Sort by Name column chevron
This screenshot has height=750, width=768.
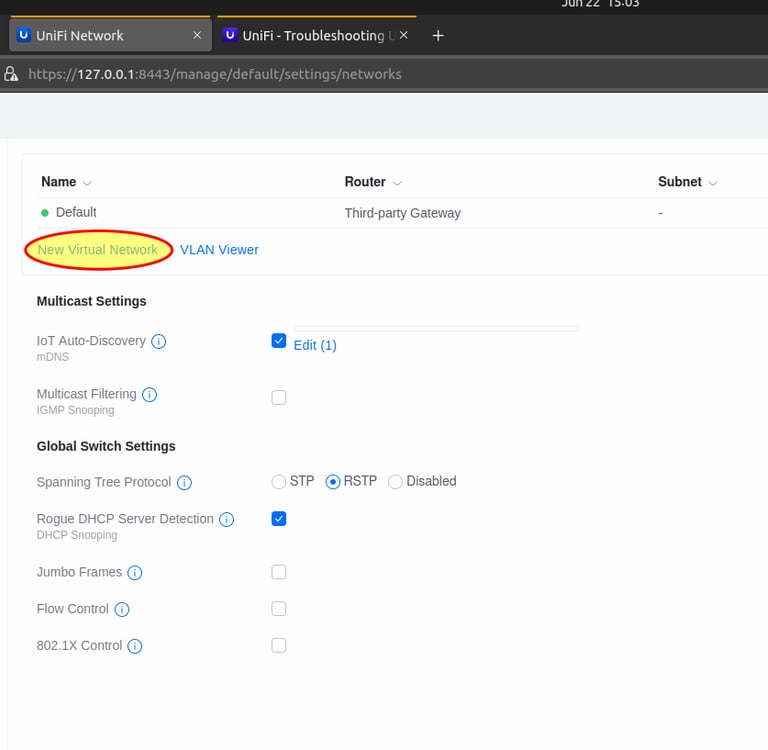point(87,183)
